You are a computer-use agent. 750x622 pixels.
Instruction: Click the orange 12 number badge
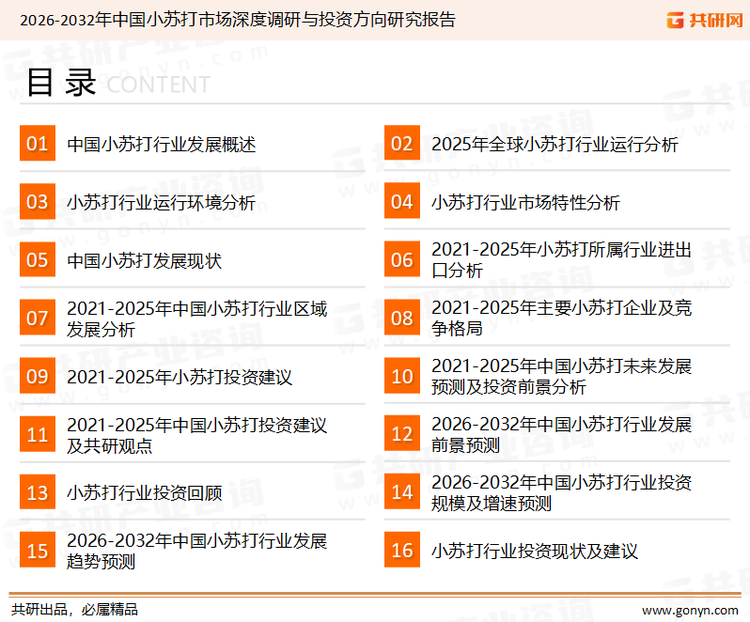[402, 434]
